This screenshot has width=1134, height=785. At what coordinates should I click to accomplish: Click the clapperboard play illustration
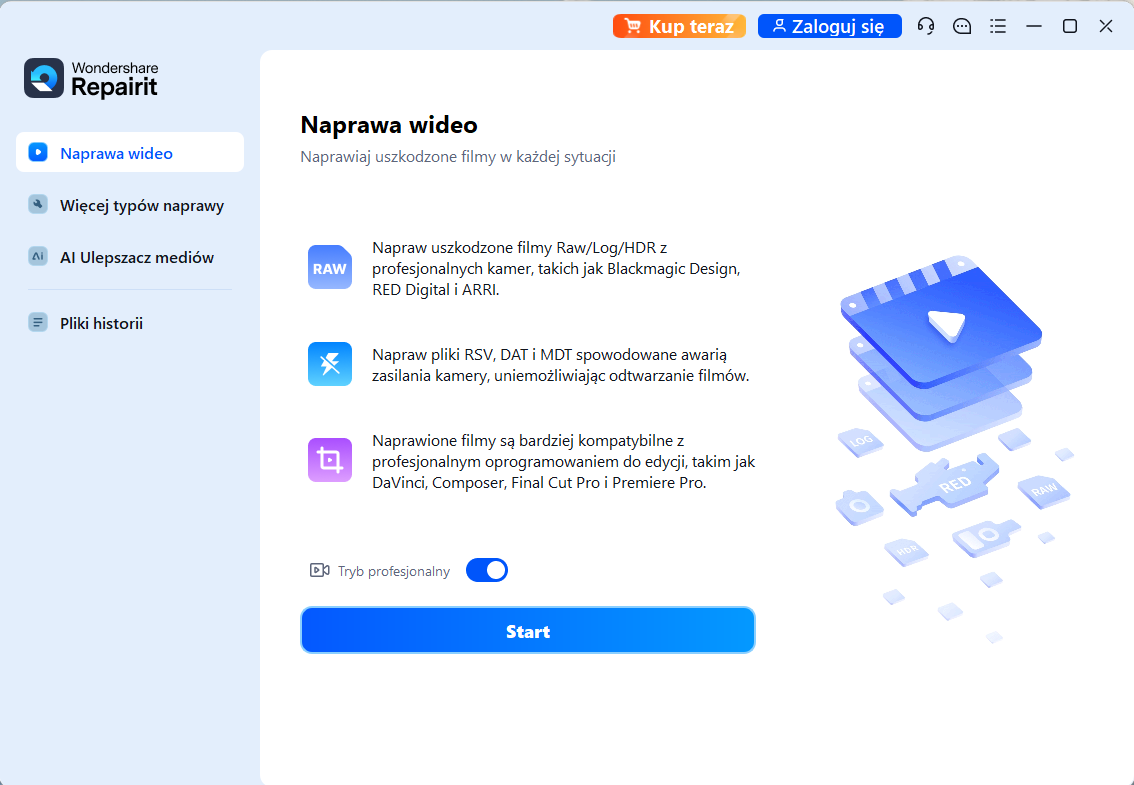click(942, 322)
